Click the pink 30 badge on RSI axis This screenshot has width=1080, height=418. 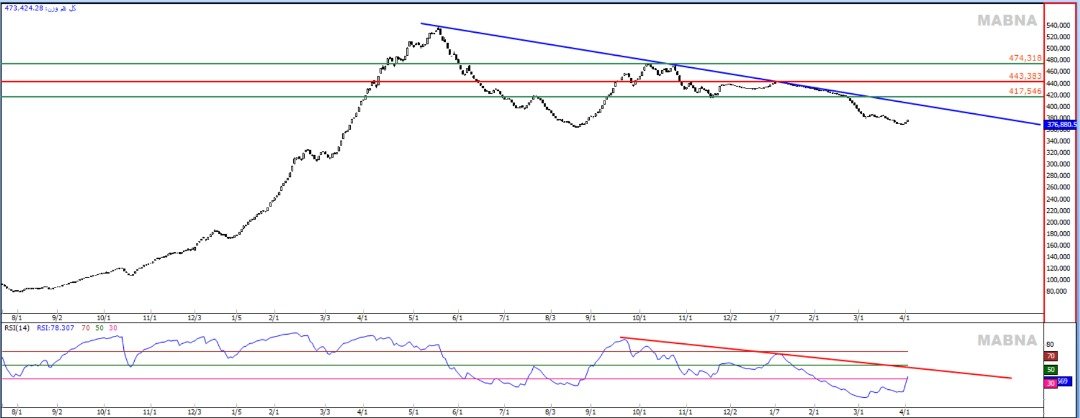tap(1050, 384)
